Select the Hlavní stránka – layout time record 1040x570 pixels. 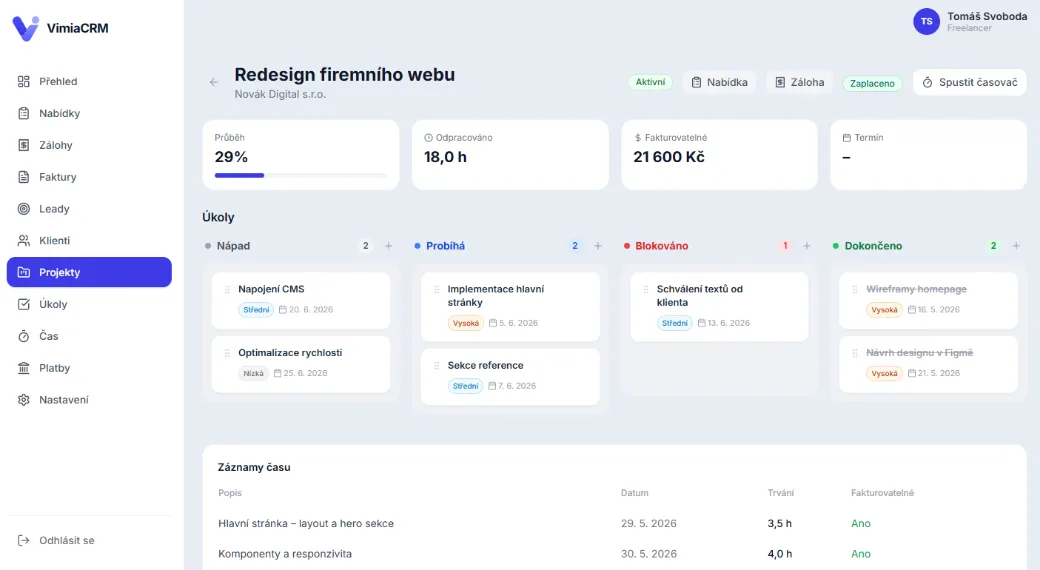(x=614, y=524)
